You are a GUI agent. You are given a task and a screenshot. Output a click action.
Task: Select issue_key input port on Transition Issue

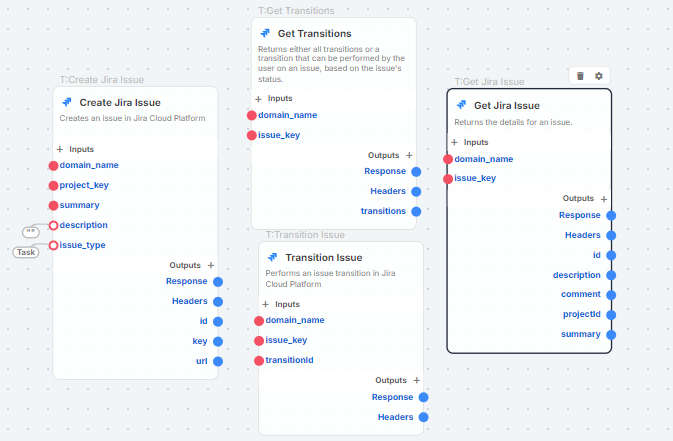point(259,341)
